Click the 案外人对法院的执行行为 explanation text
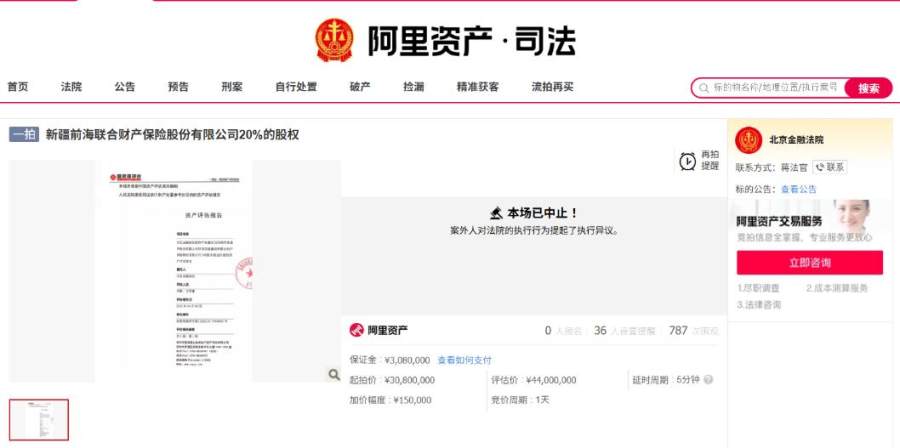900x448 pixels. point(534,231)
